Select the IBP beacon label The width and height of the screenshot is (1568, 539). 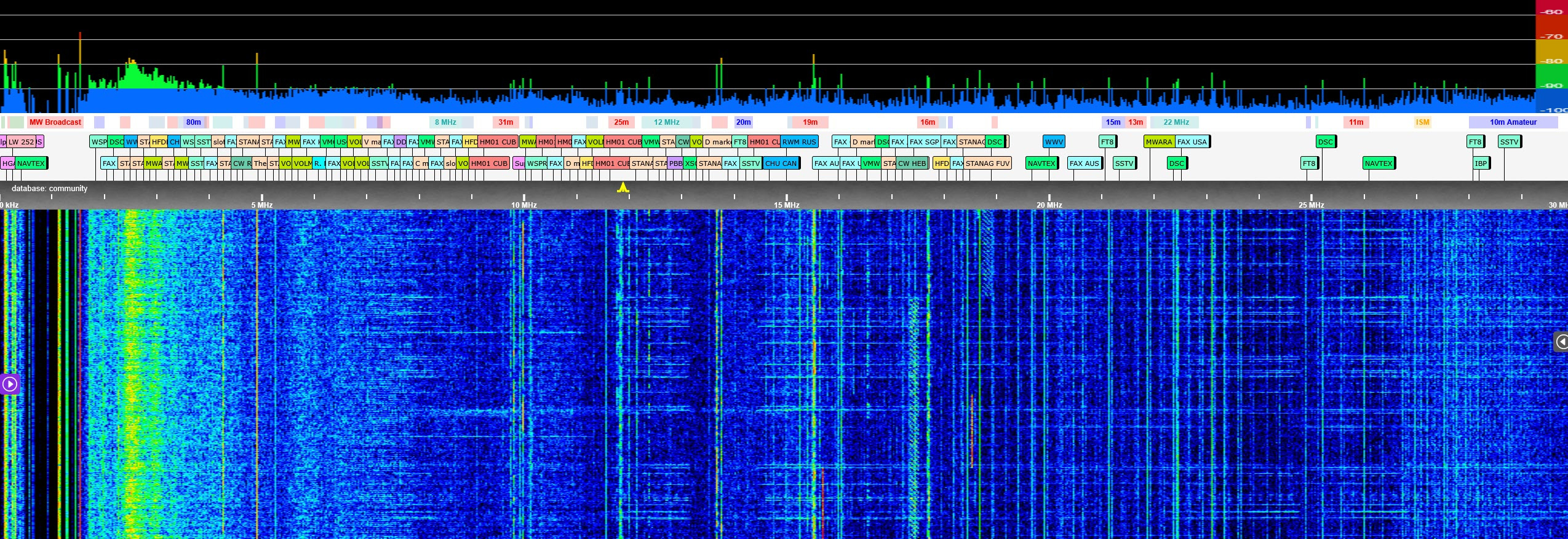coord(1480,163)
